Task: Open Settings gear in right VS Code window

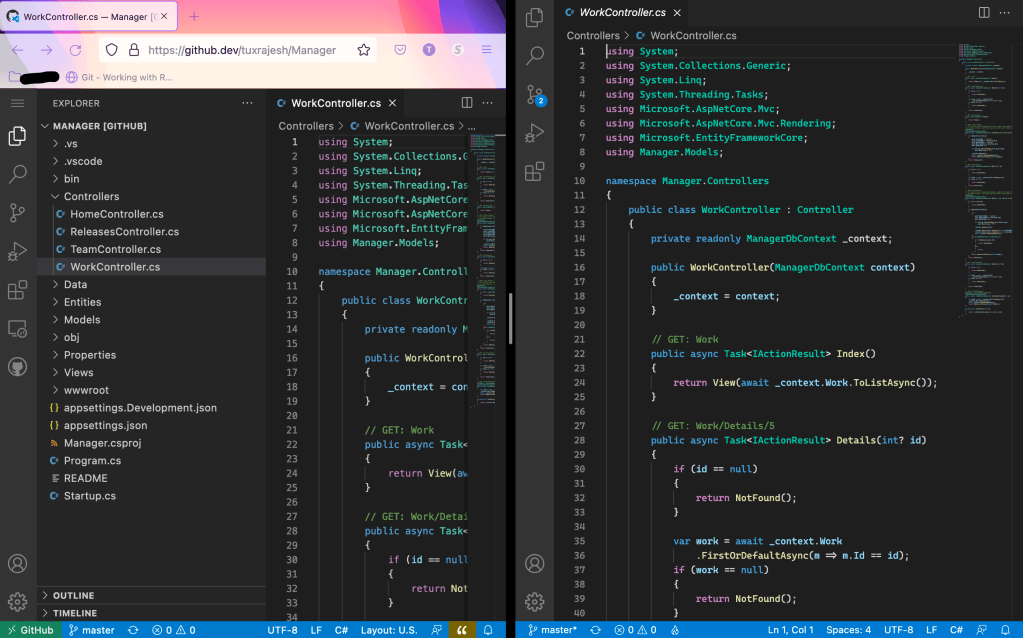Action: point(535,601)
